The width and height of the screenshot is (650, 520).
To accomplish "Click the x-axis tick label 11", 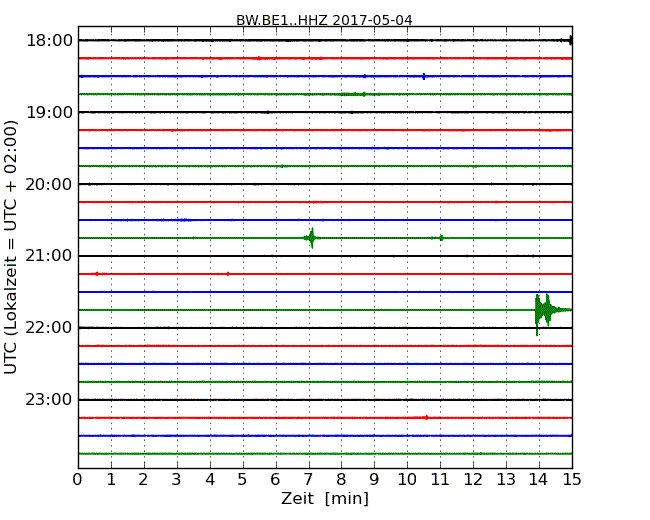I will pyautogui.click(x=440, y=479).
